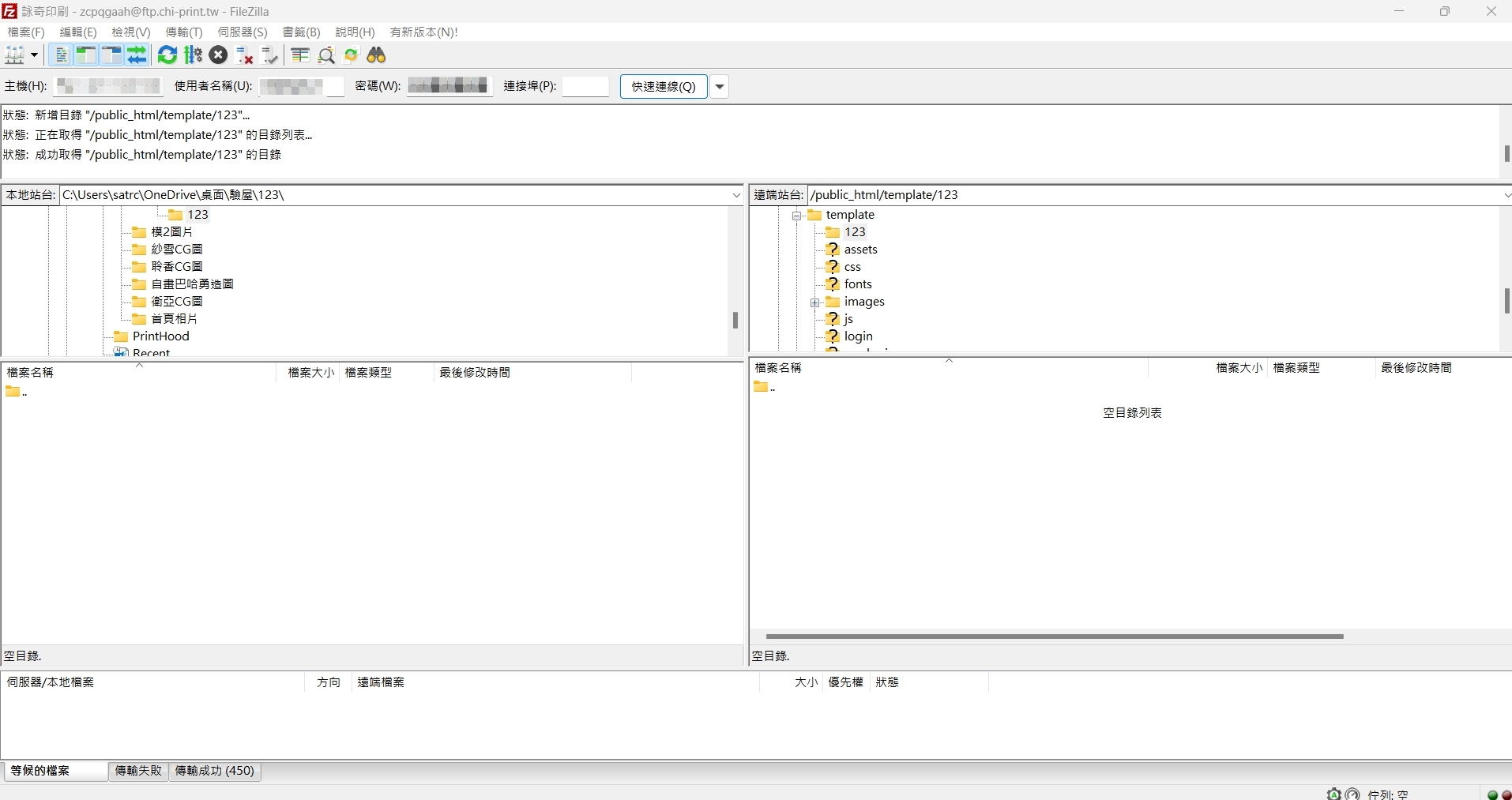Image resolution: width=1512 pixels, height=800 pixels.
Task: Click the 快速連線(Q) button
Action: [x=664, y=87]
